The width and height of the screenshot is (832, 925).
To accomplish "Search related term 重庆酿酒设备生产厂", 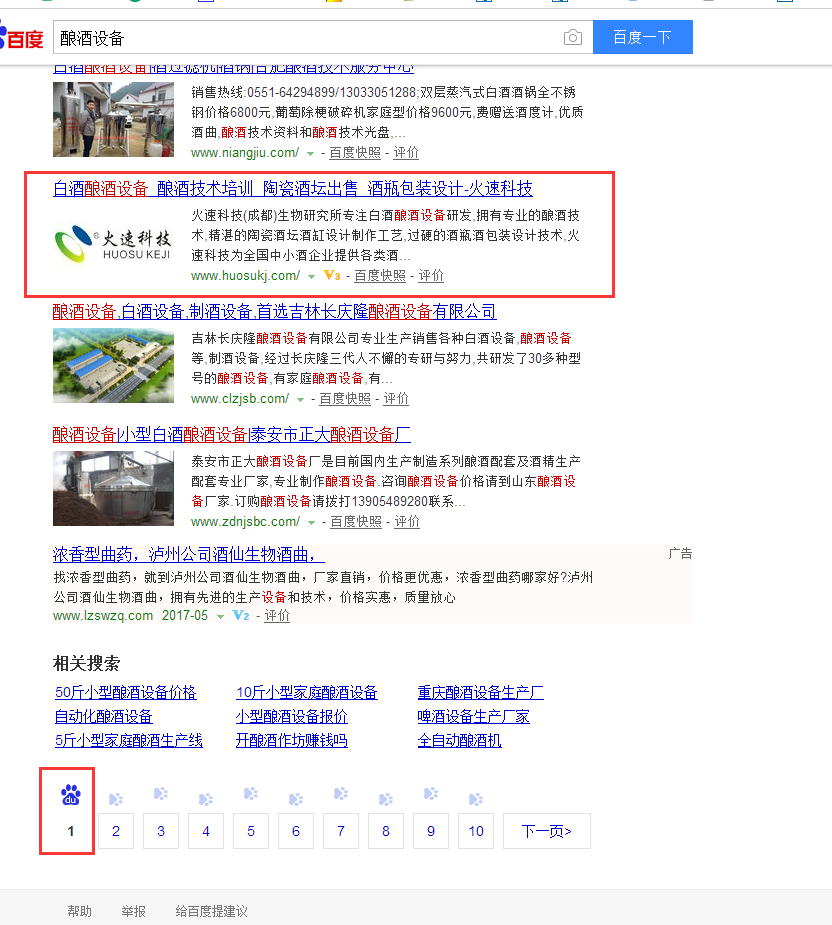I will [x=481, y=692].
